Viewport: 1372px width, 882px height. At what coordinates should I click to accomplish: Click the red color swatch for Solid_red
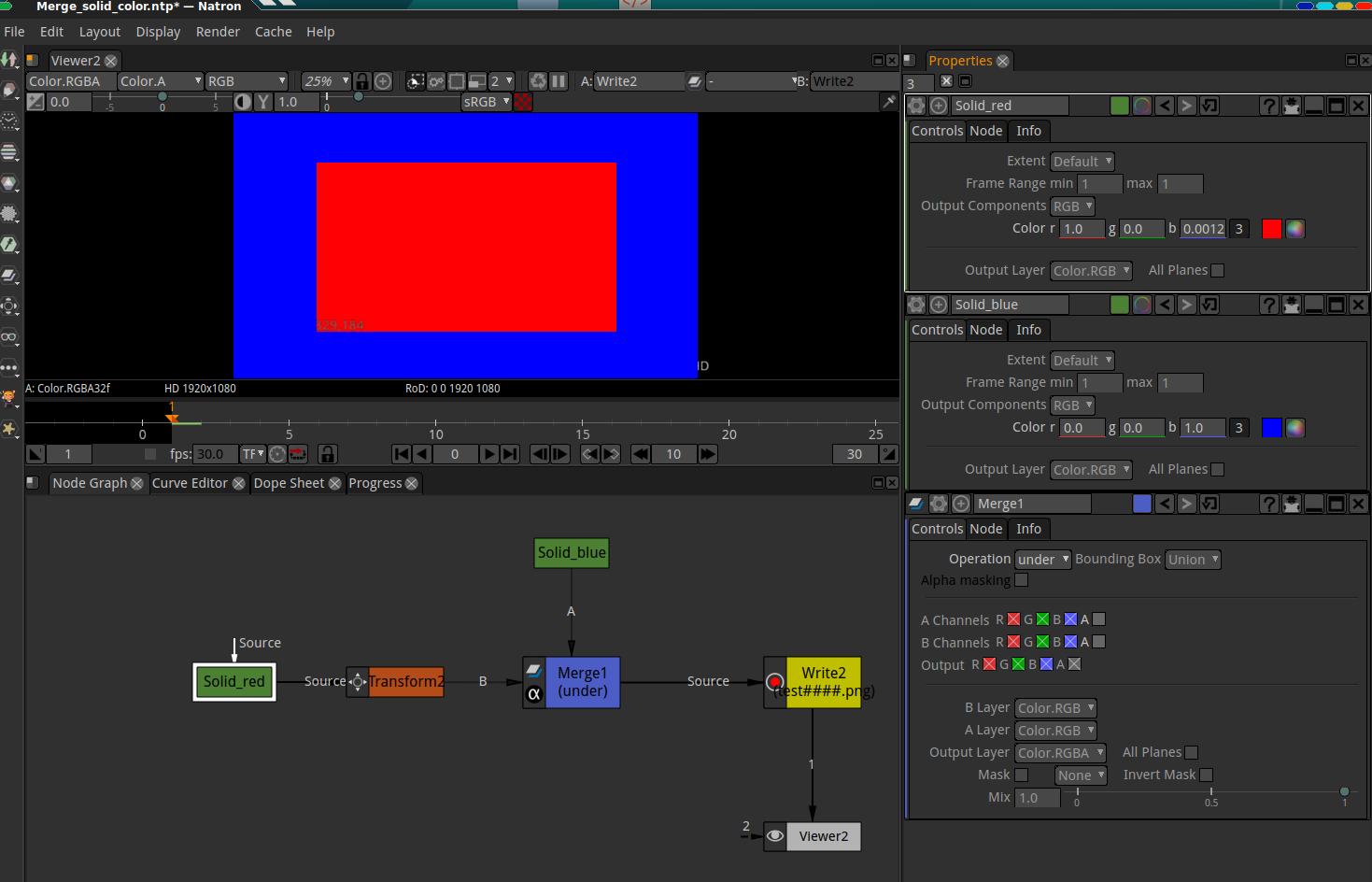[x=1271, y=228]
